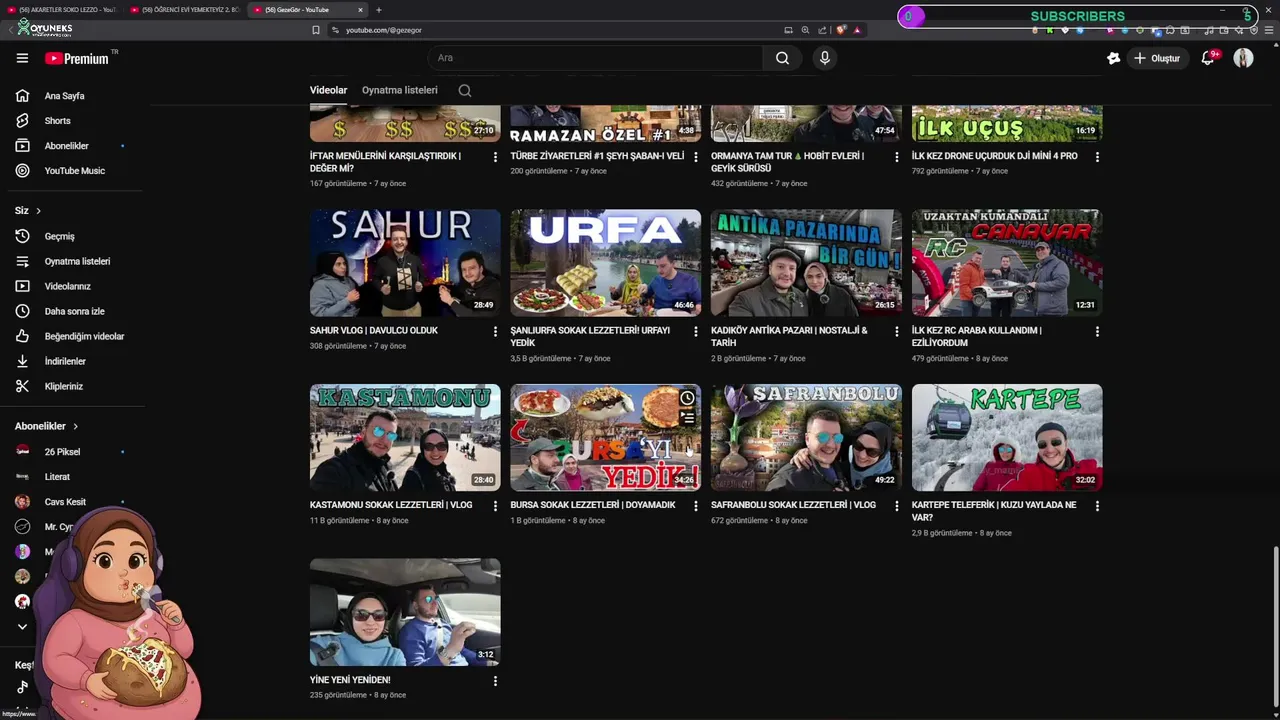Switch to AKARETLER SOKO LEZZO browser tab

[x=62, y=10]
